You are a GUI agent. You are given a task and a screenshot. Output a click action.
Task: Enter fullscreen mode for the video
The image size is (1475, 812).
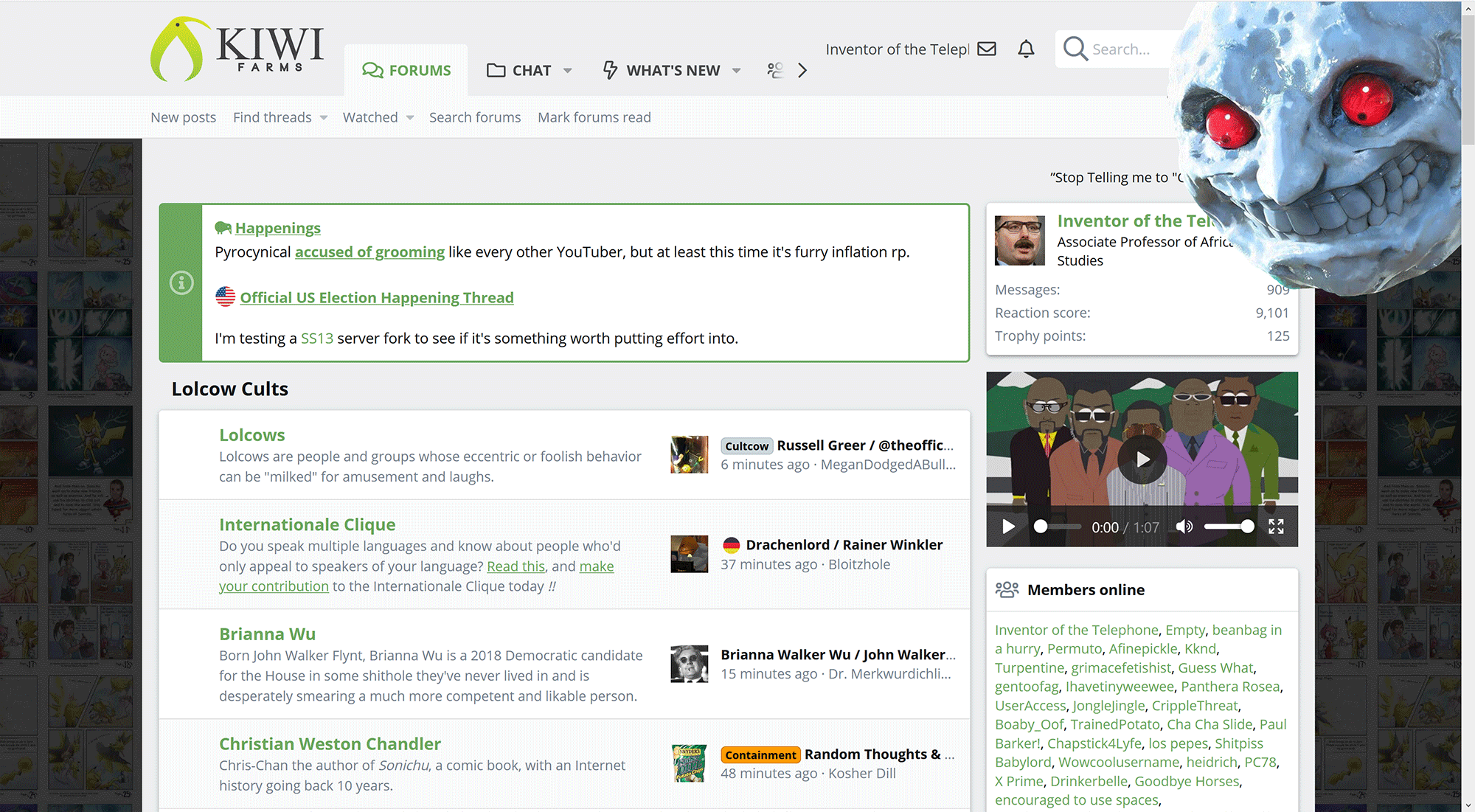(x=1277, y=527)
